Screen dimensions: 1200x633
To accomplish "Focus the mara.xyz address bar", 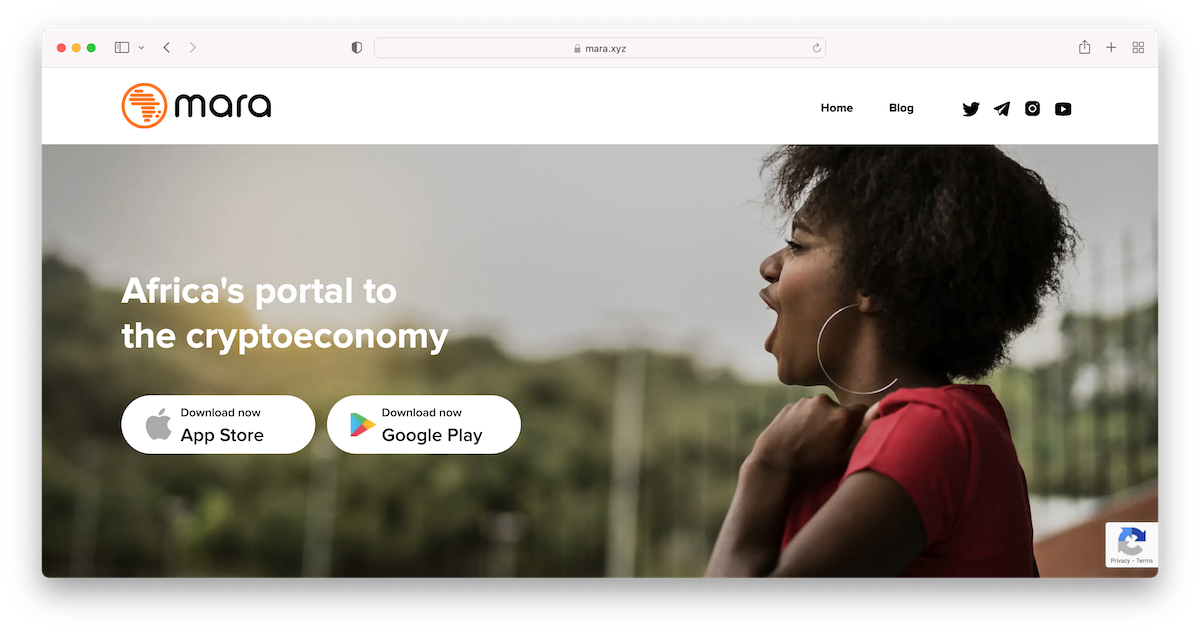I will click(x=600, y=48).
